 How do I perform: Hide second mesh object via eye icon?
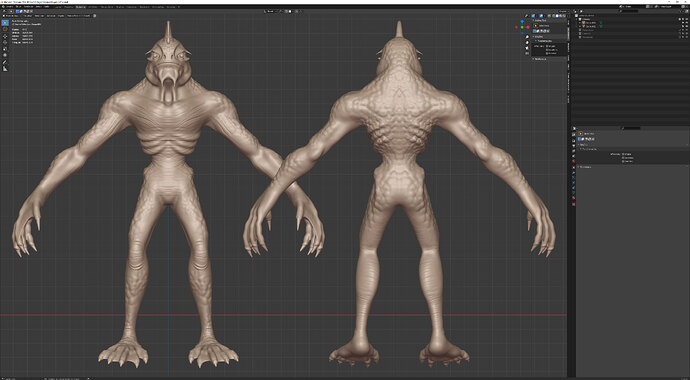(683, 26)
